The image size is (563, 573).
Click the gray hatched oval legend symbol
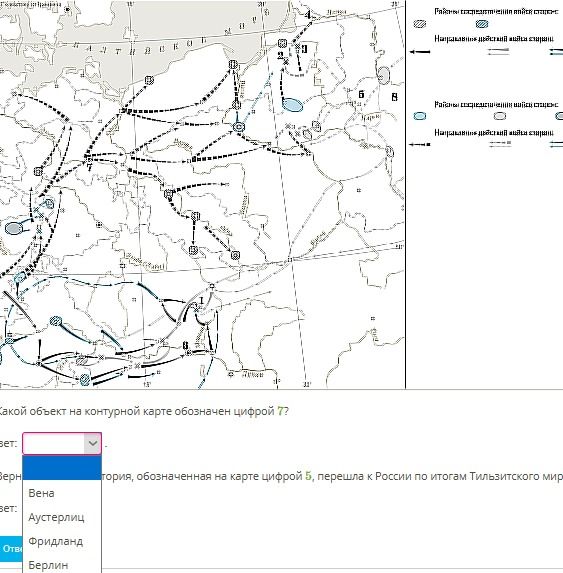coord(419,24)
